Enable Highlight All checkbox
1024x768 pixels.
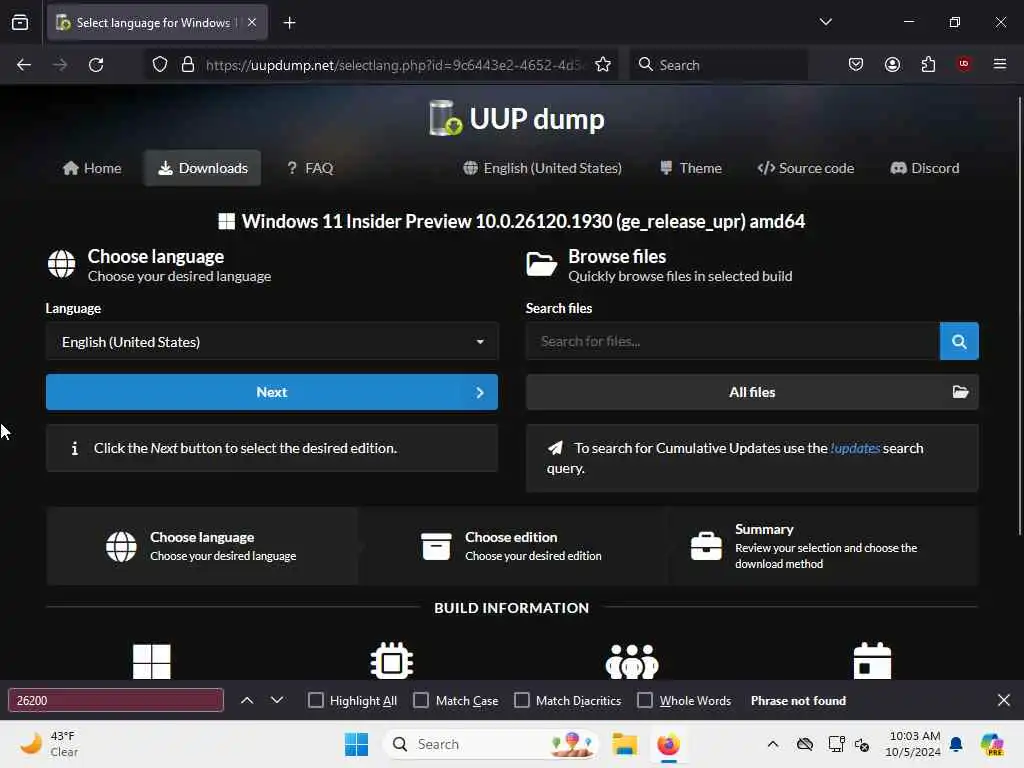click(x=315, y=701)
